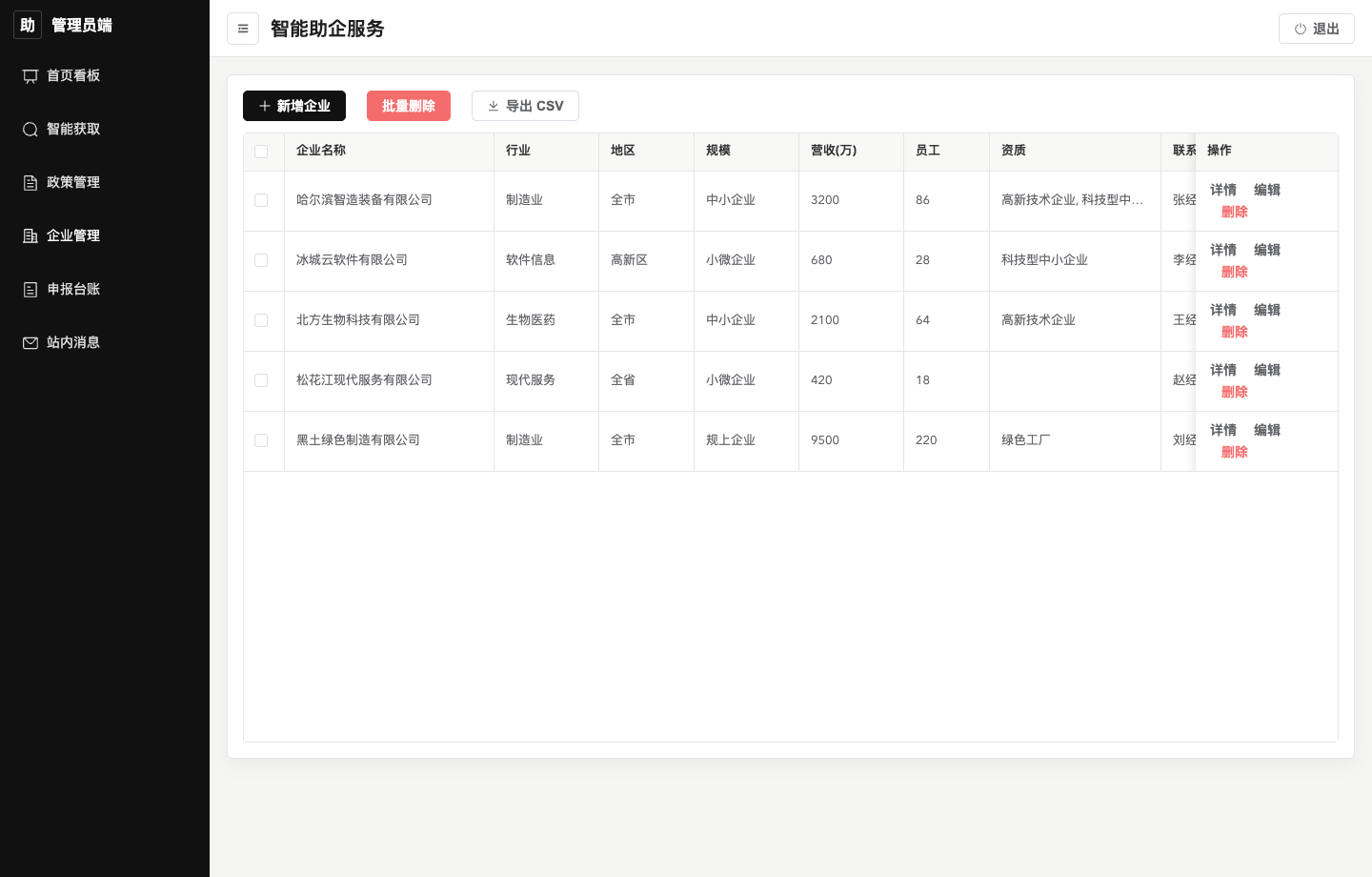Export table using 导出 CSV button
Viewport: 1372px width, 877px height.
[x=525, y=106]
